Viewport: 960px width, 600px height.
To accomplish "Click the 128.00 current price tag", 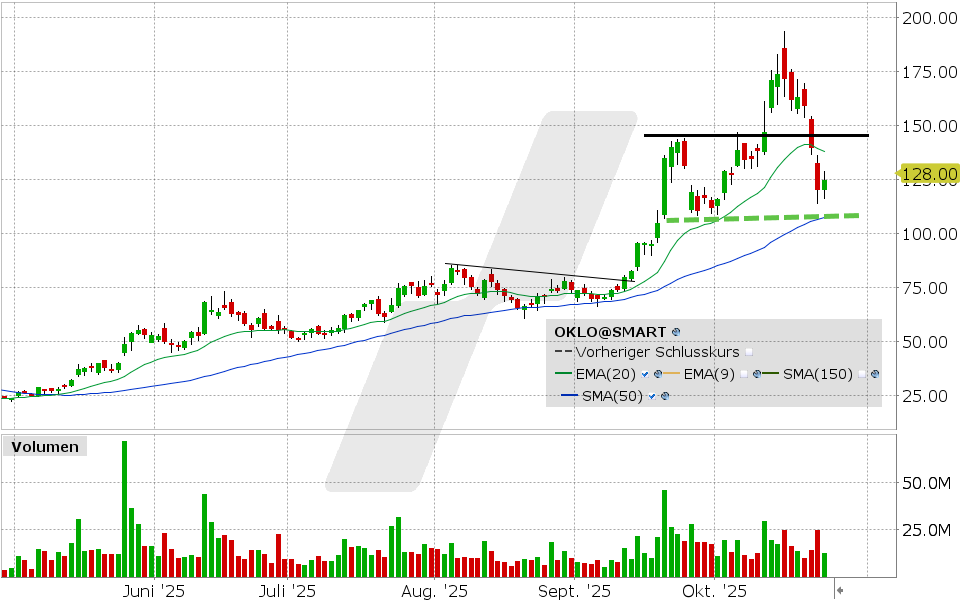I will 930,175.
